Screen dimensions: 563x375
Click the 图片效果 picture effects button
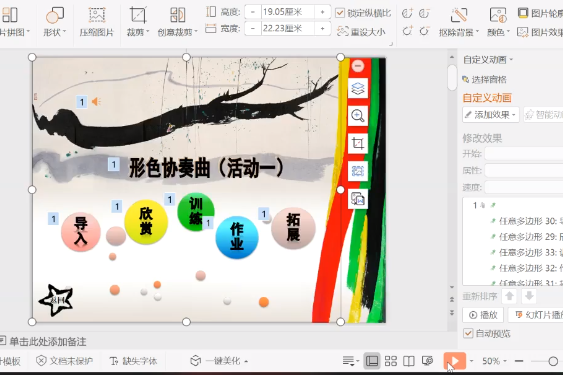(540, 32)
